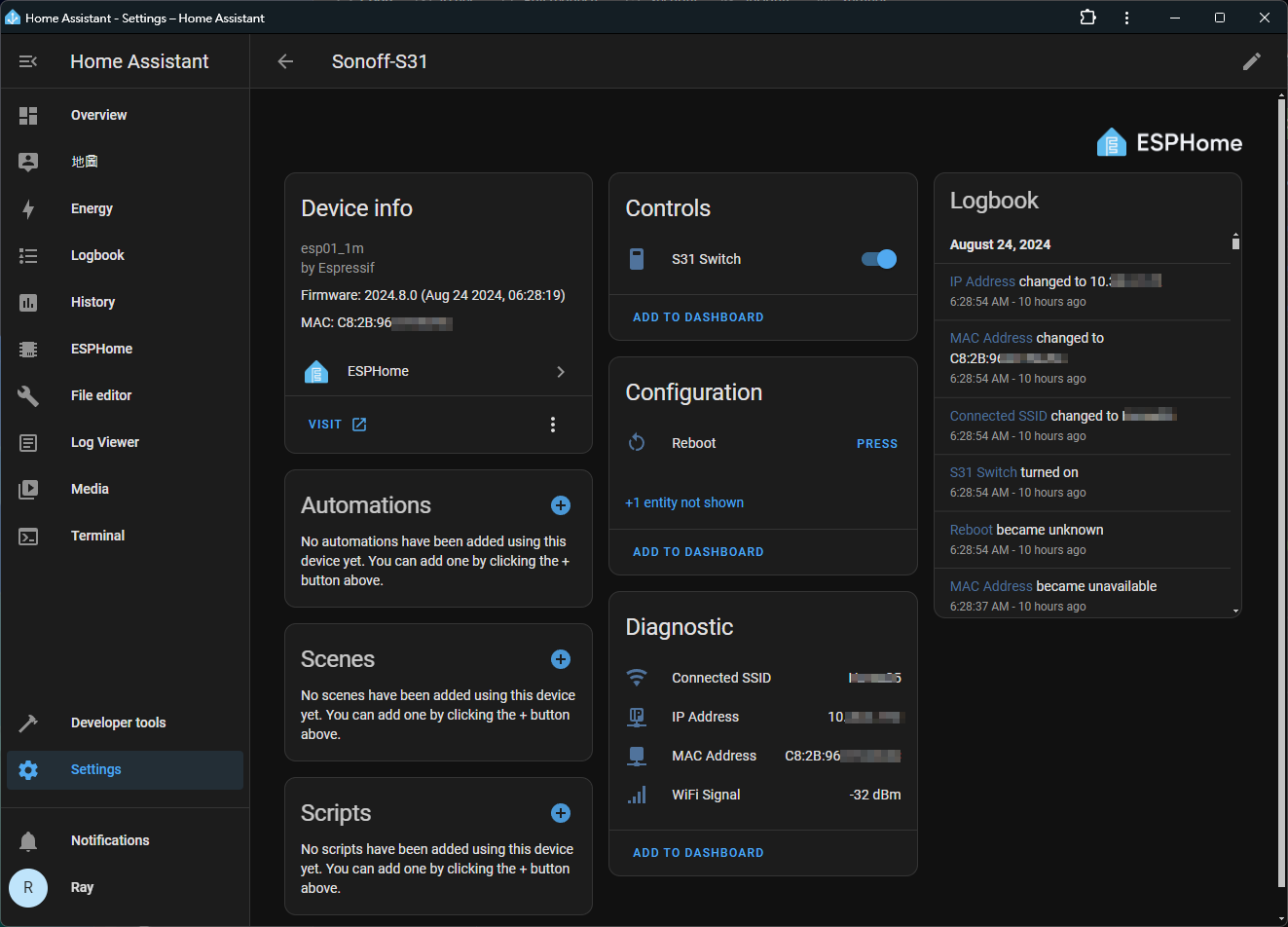The width and height of the screenshot is (1288, 927).
Task: Edit device name with pencil icon
Action: [x=1252, y=61]
